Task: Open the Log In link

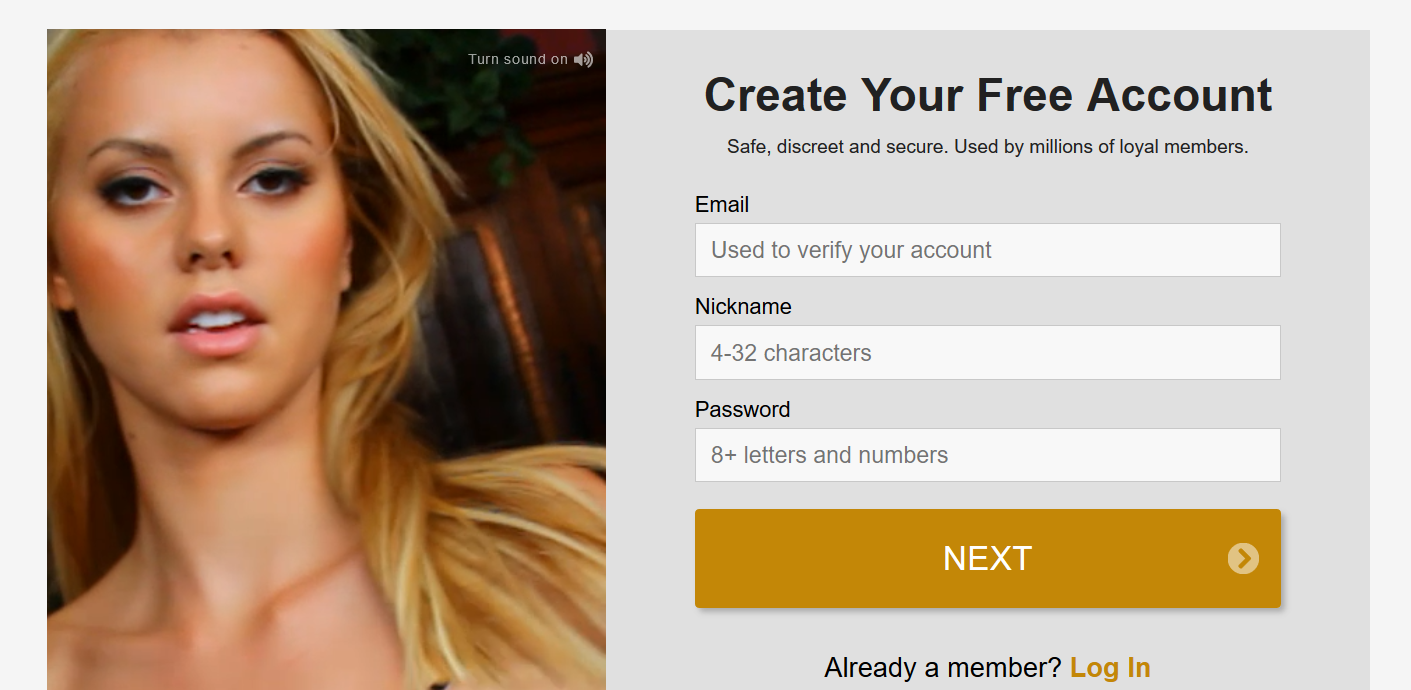Action: click(x=1110, y=667)
